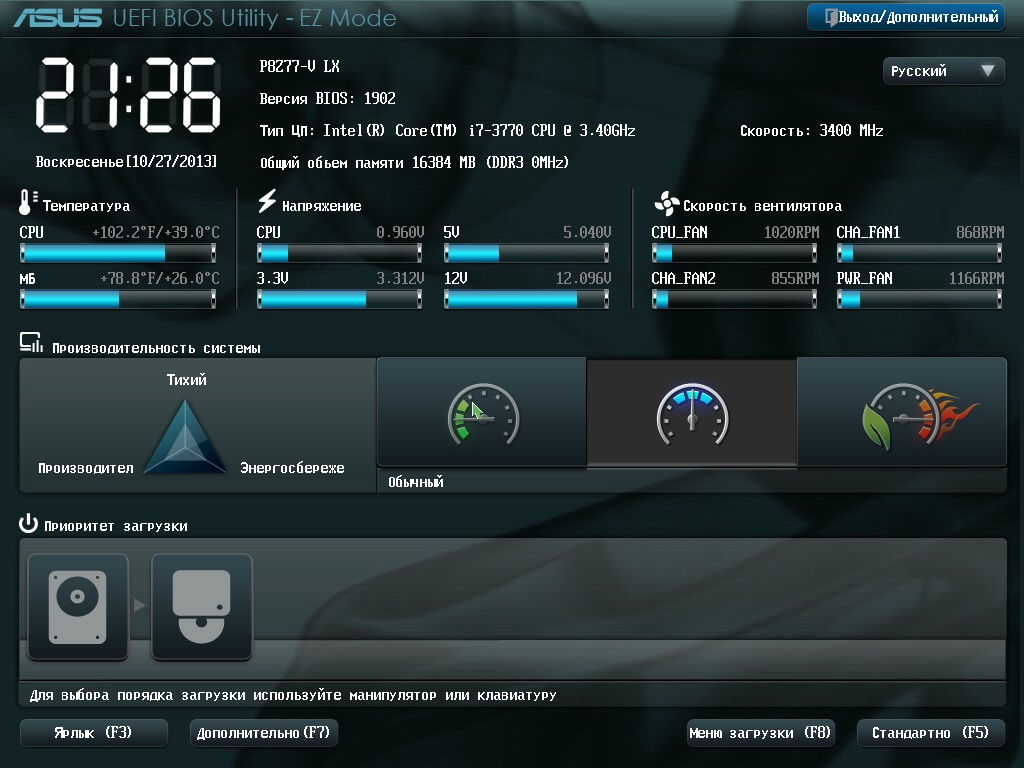Click the lightning bolt Voltage icon

click(x=266, y=201)
